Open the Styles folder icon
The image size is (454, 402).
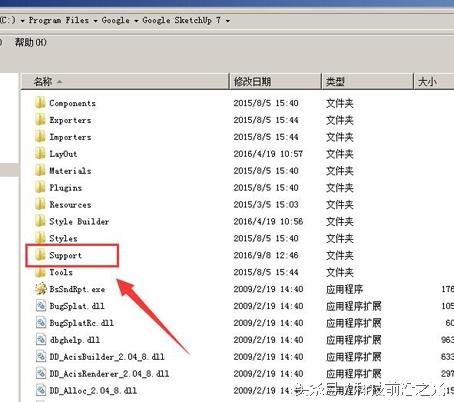40,238
